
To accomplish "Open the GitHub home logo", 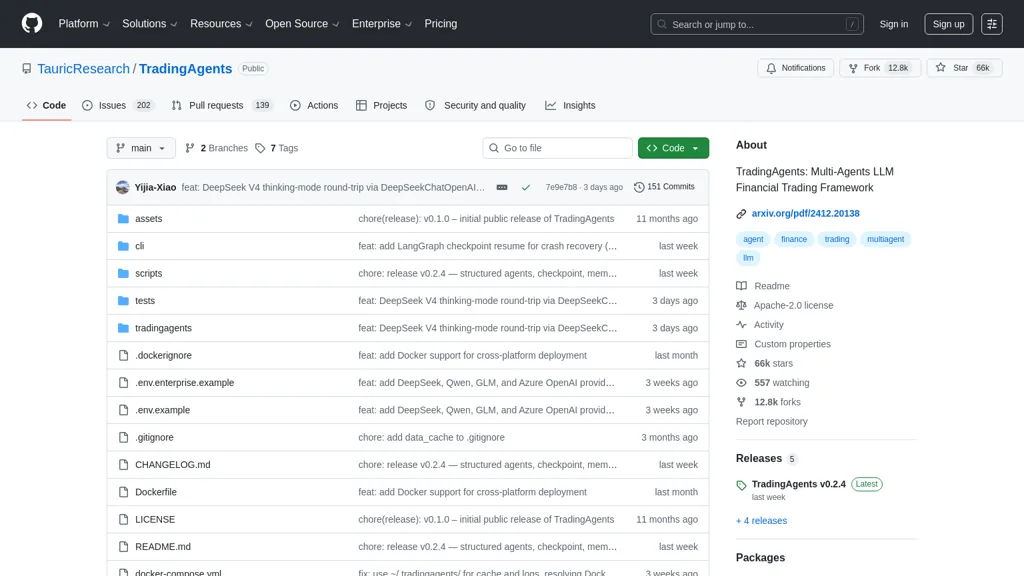I will [x=31, y=24].
